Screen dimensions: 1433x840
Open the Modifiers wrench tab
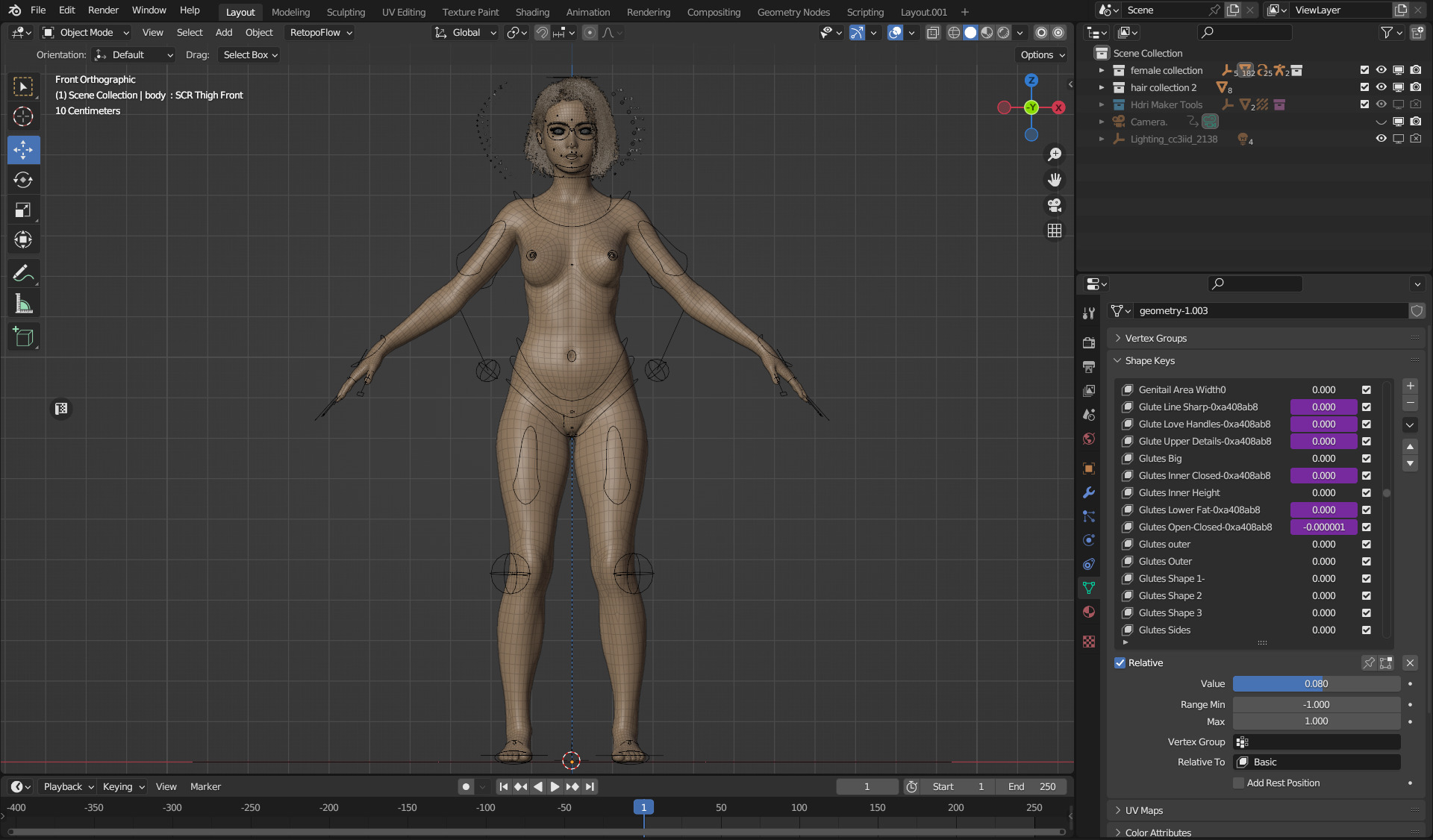(1089, 492)
